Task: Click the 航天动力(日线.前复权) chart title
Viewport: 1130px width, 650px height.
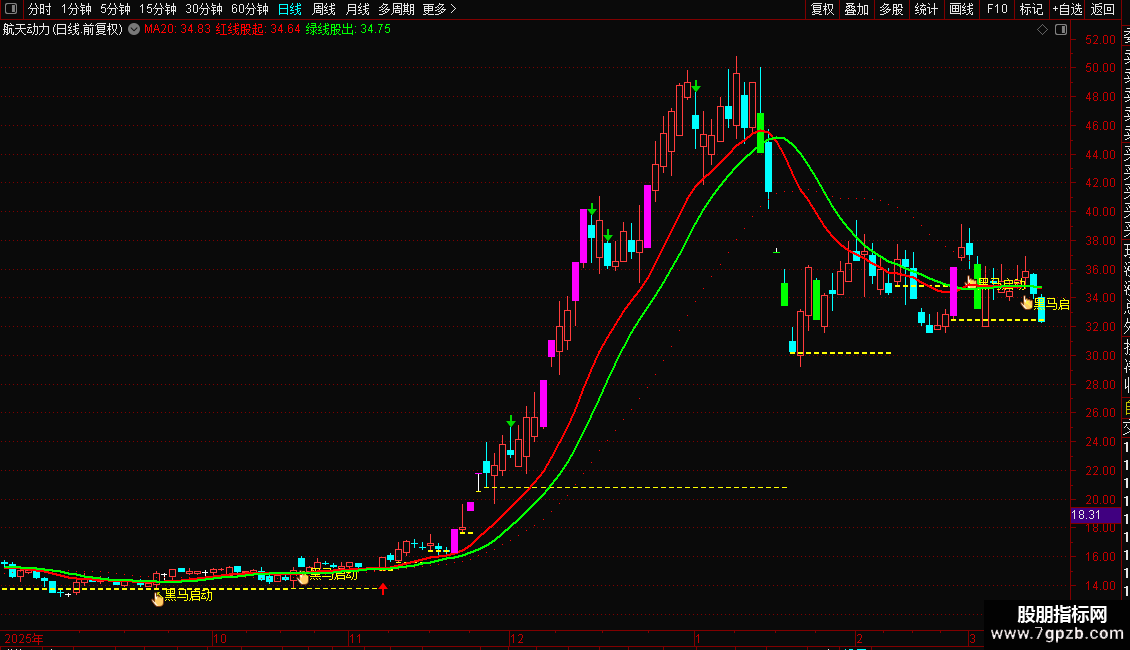Action: coord(63,30)
